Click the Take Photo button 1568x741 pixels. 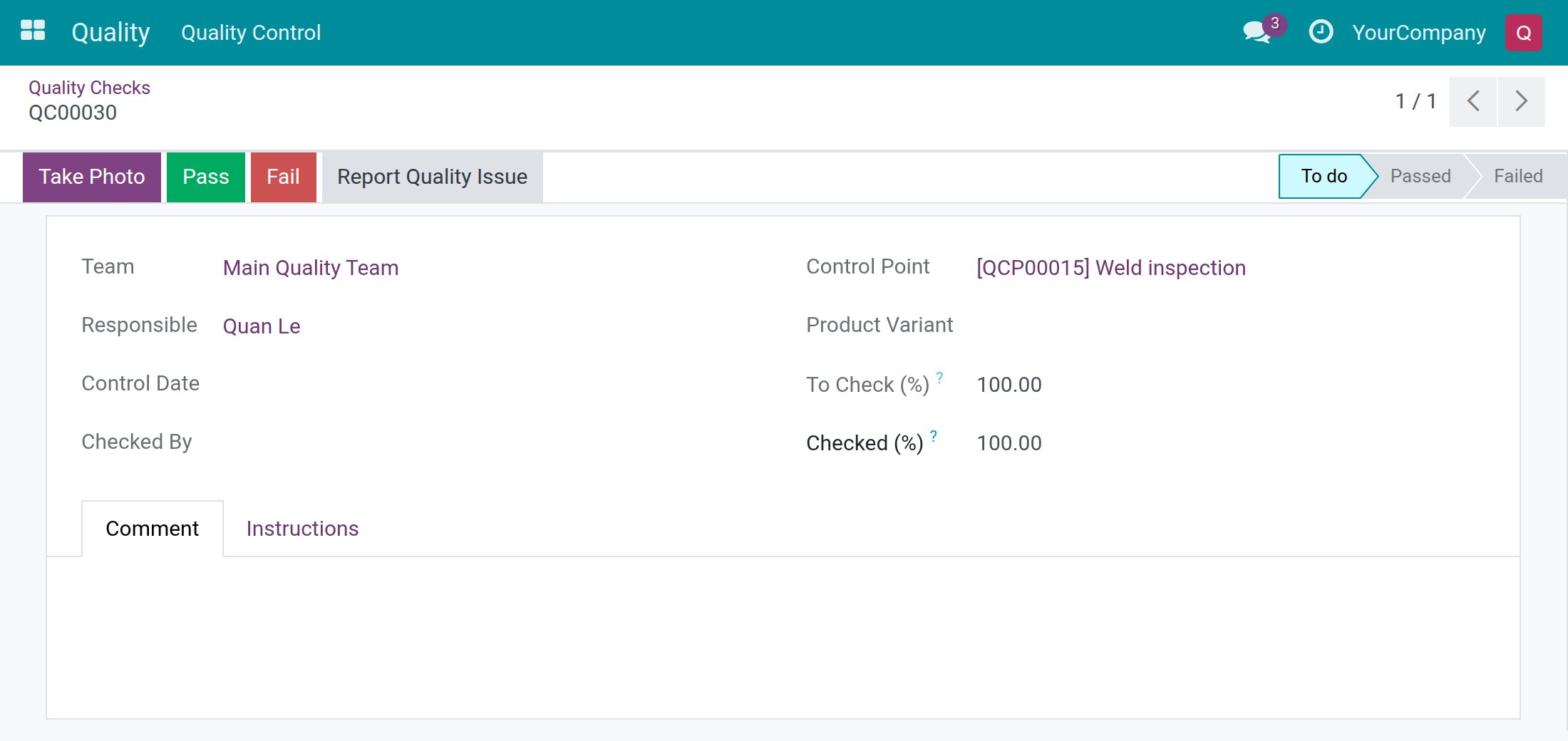point(91,177)
